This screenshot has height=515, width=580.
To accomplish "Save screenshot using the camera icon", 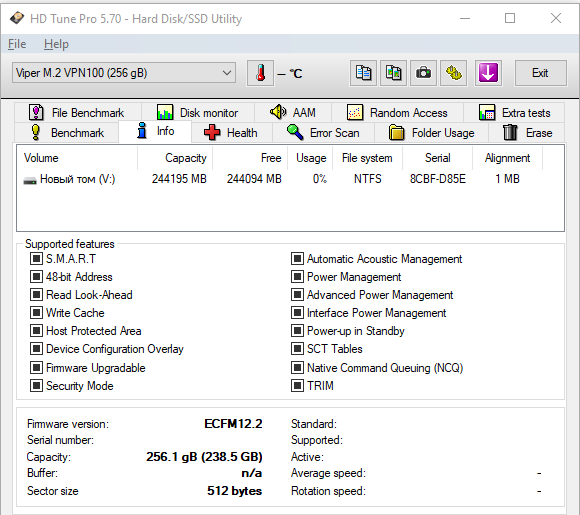I will (424, 73).
